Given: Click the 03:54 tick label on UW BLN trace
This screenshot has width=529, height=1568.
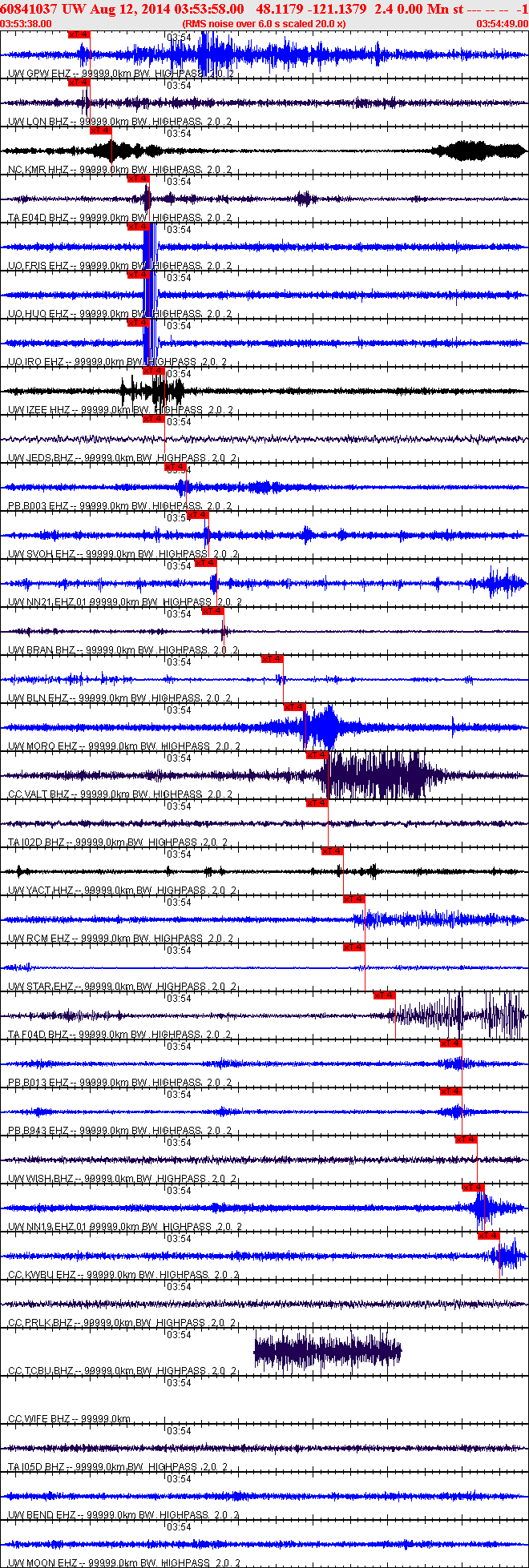Looking at the screenshot, I should click(x=179, y=662).
